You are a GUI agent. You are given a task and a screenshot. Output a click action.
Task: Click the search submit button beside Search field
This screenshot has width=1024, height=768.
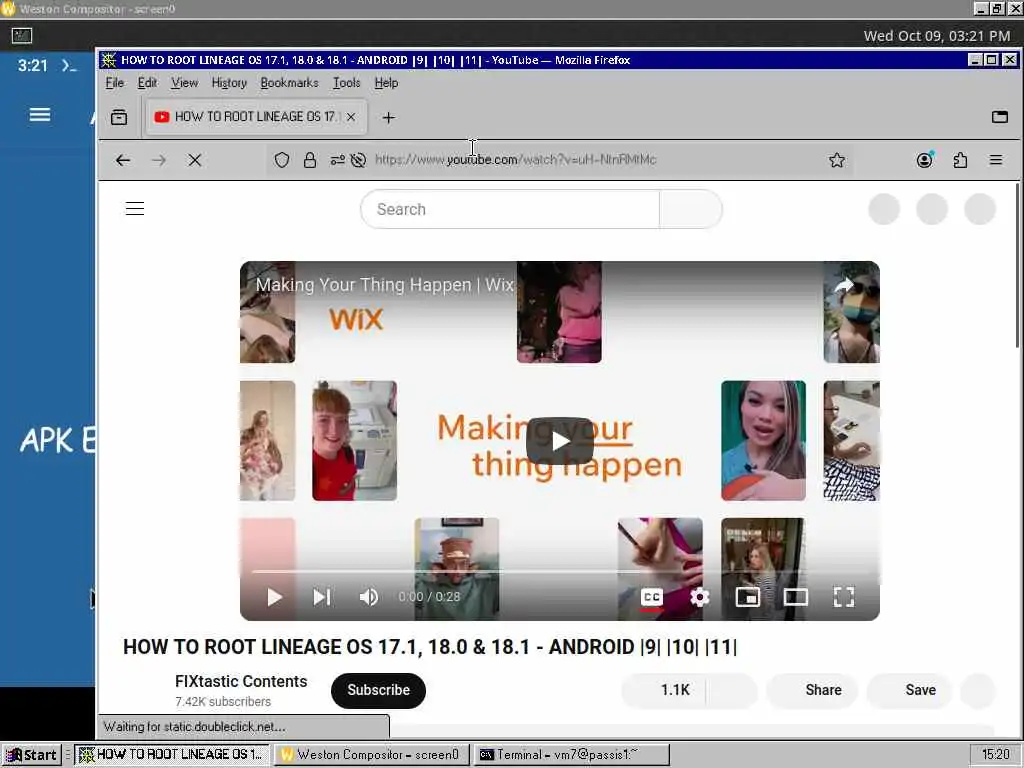691,209
